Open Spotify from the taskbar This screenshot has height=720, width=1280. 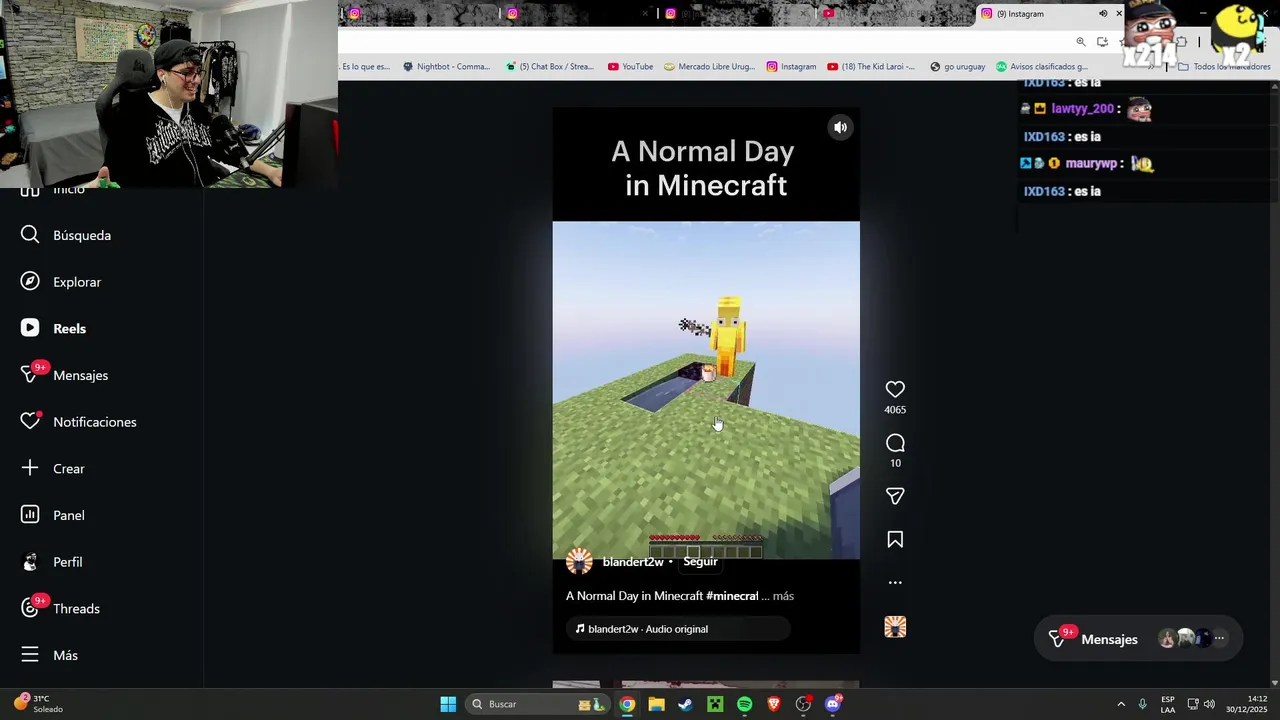click(744, 704)
